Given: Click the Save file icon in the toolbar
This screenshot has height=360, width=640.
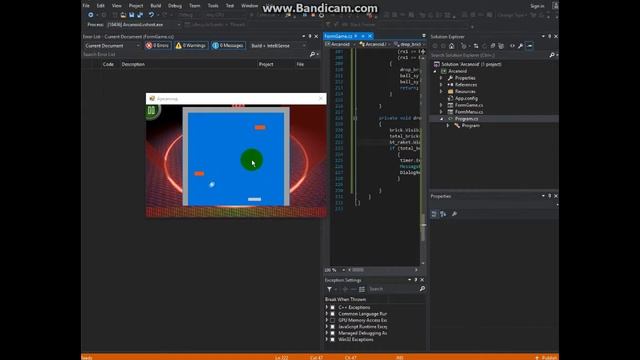Looking at the screenshot, I should (131, 15).
